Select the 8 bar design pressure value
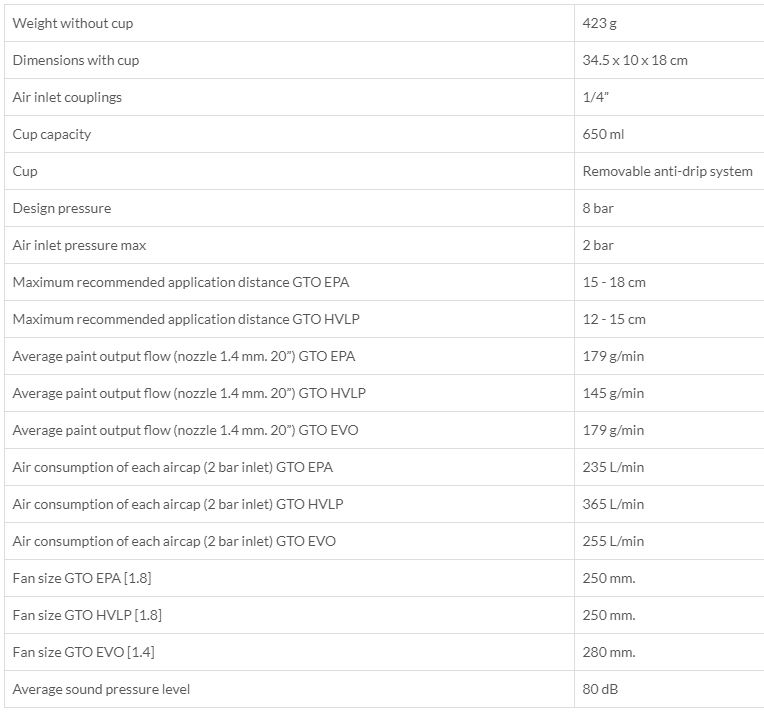Viewport: 764px width, 713px height. click(x=598, y=208)
